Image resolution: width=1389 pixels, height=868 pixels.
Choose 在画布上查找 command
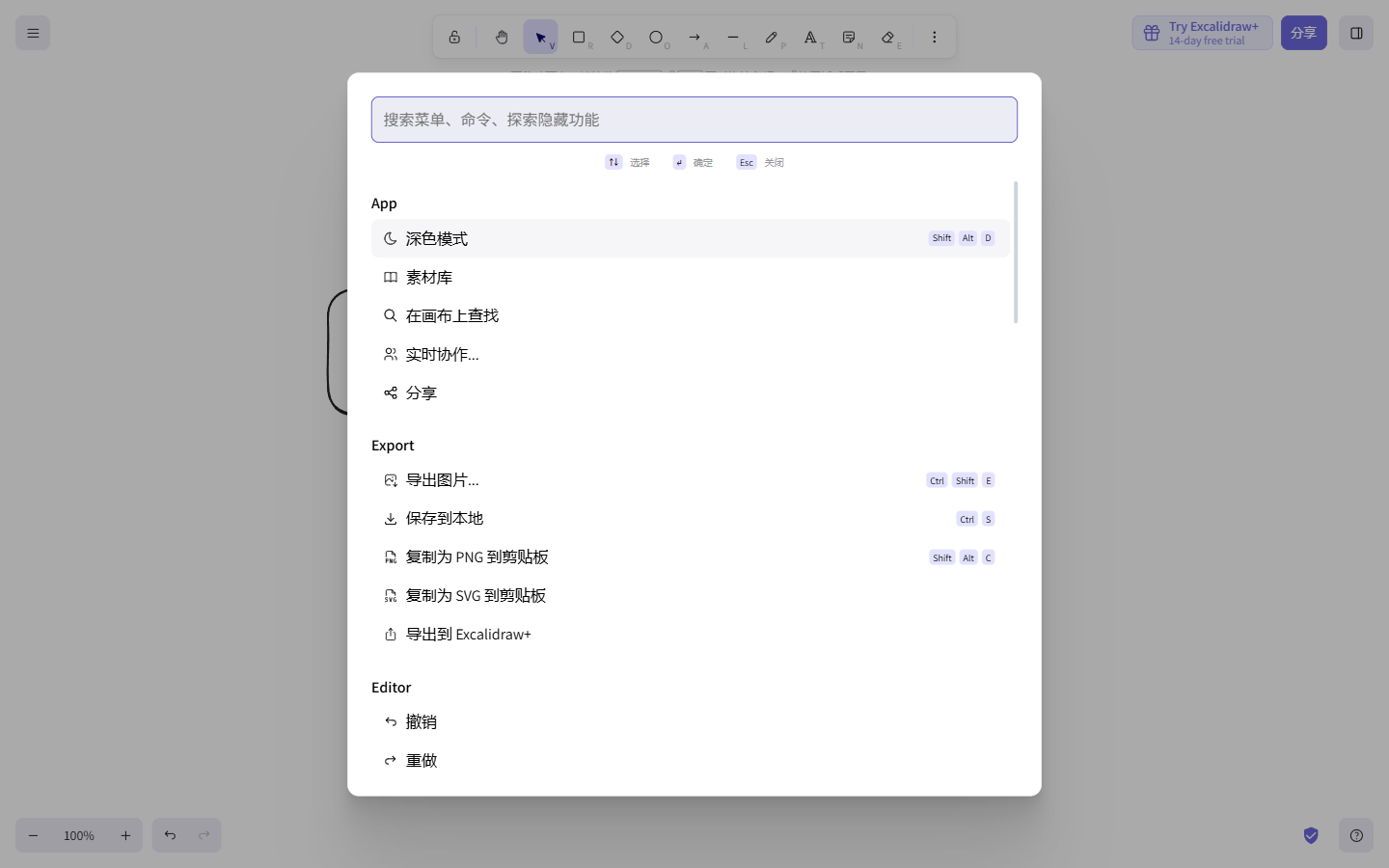tap(691, 315)
